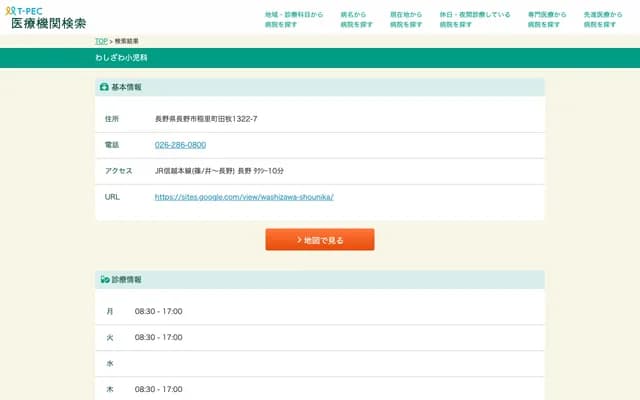
Task: Click the 月 day label
Action: pos(110,311)
